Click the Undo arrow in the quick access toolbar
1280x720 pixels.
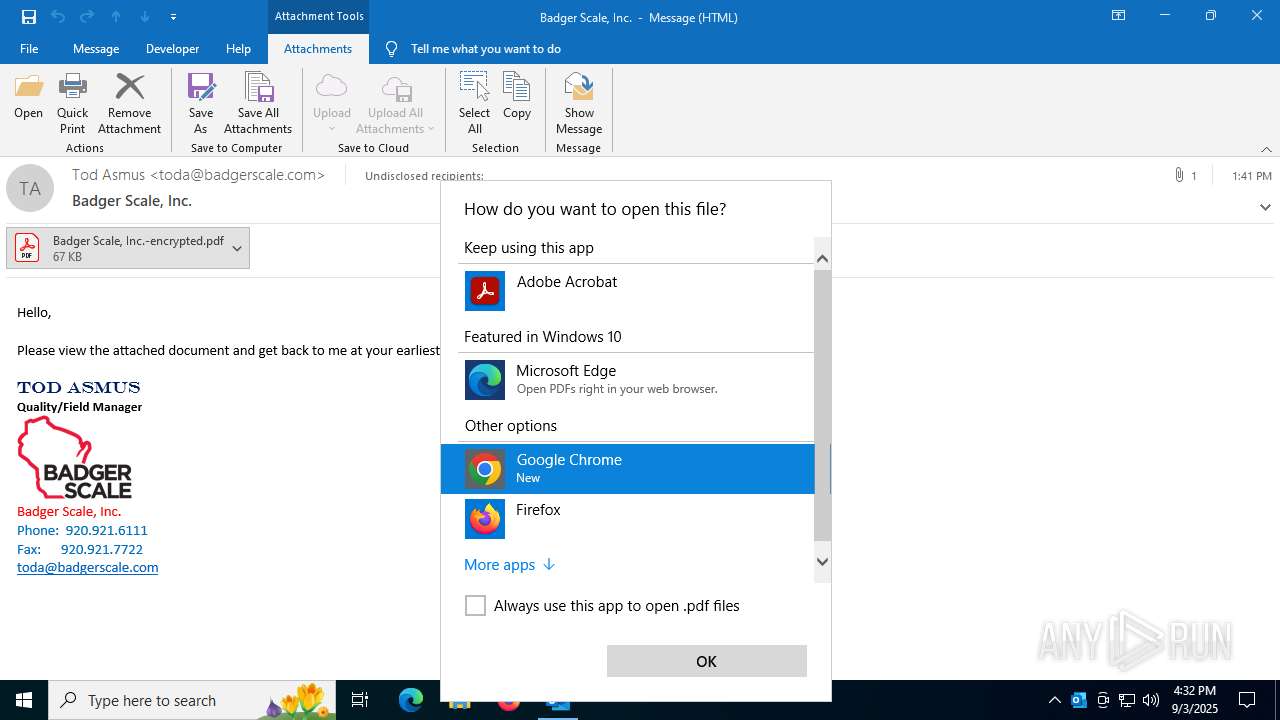click(x=58, y=17)
